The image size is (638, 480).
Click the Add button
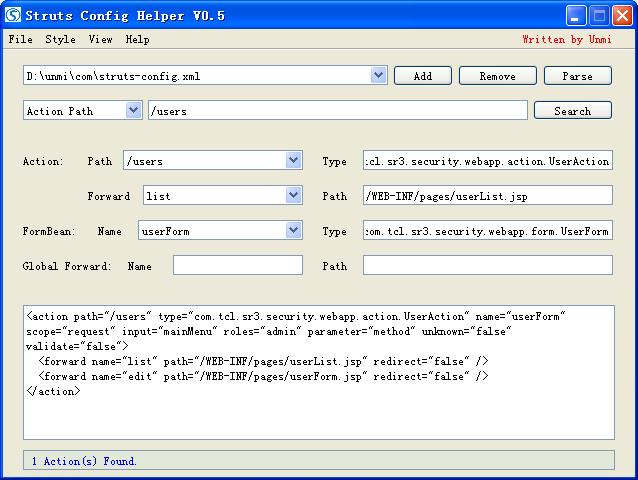(x=422, y=76)
